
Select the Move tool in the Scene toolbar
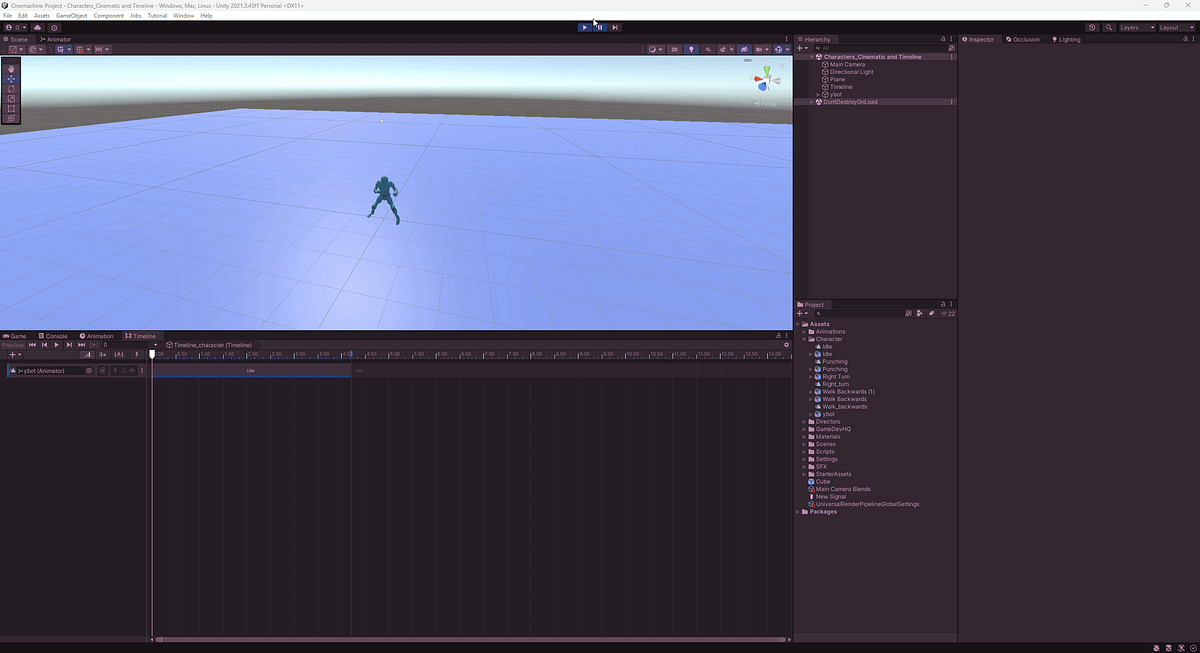pyautogui.click(x=11, y=80)
